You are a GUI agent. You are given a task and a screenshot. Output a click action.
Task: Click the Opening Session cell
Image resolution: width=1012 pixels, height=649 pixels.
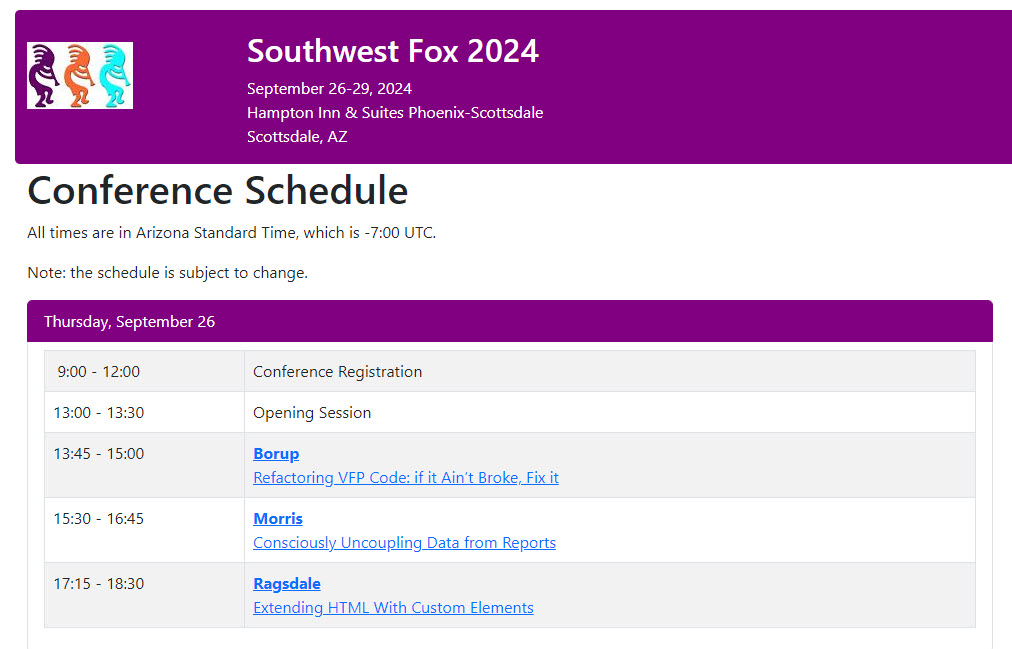[610, 412]
